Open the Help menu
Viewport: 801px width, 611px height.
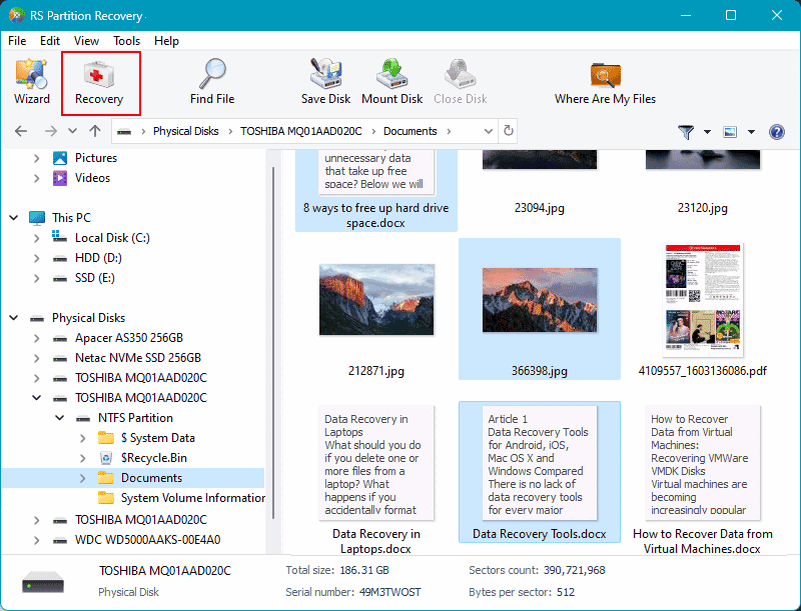coord(167,41)
